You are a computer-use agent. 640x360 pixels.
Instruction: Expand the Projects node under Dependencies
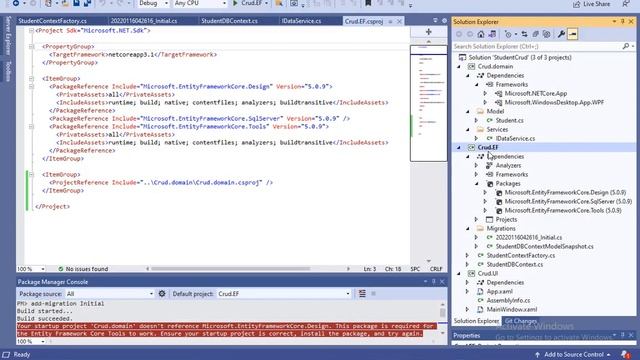(476, 220)
